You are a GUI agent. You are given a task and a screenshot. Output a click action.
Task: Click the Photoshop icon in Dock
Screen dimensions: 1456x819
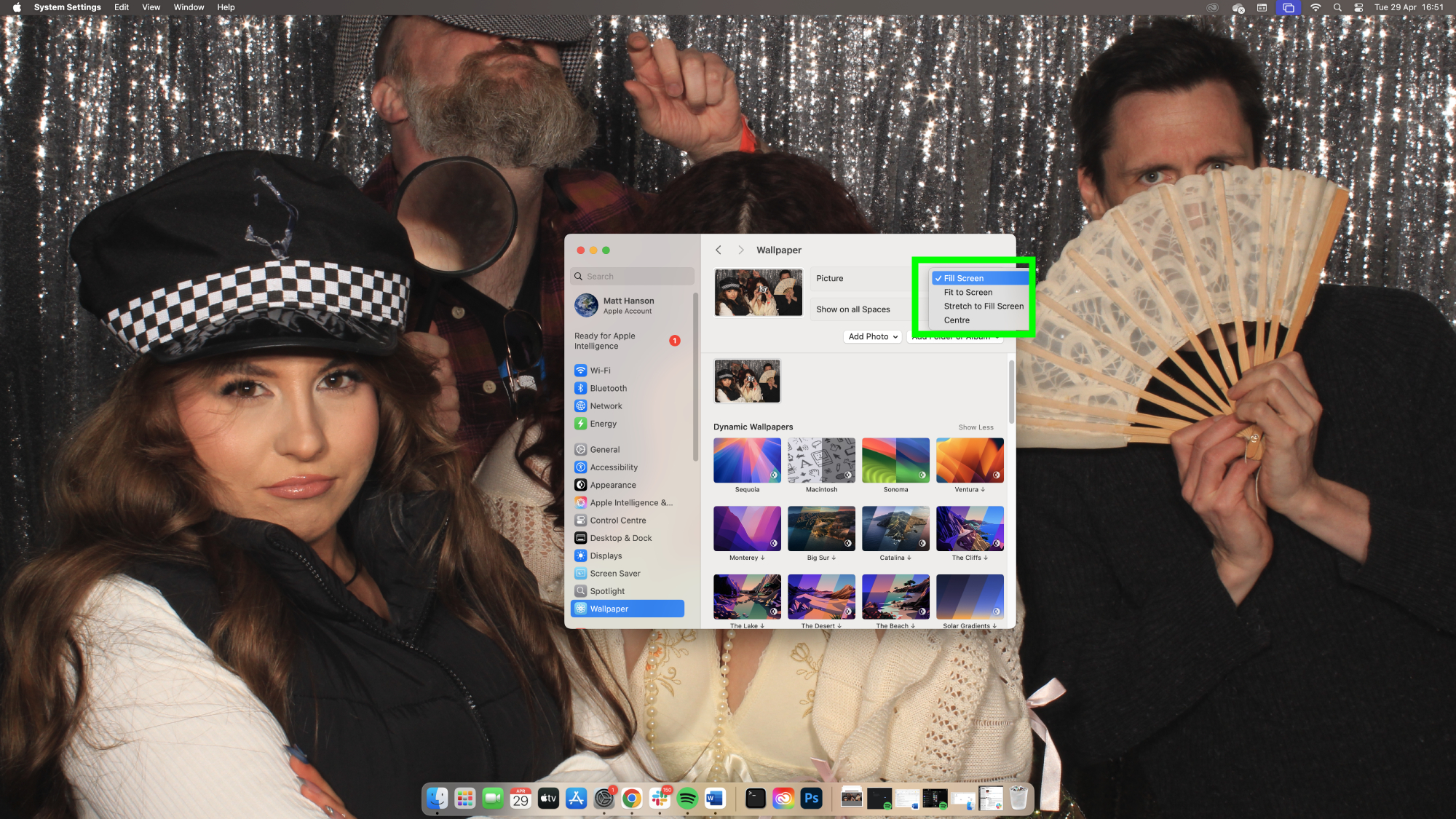811,799
